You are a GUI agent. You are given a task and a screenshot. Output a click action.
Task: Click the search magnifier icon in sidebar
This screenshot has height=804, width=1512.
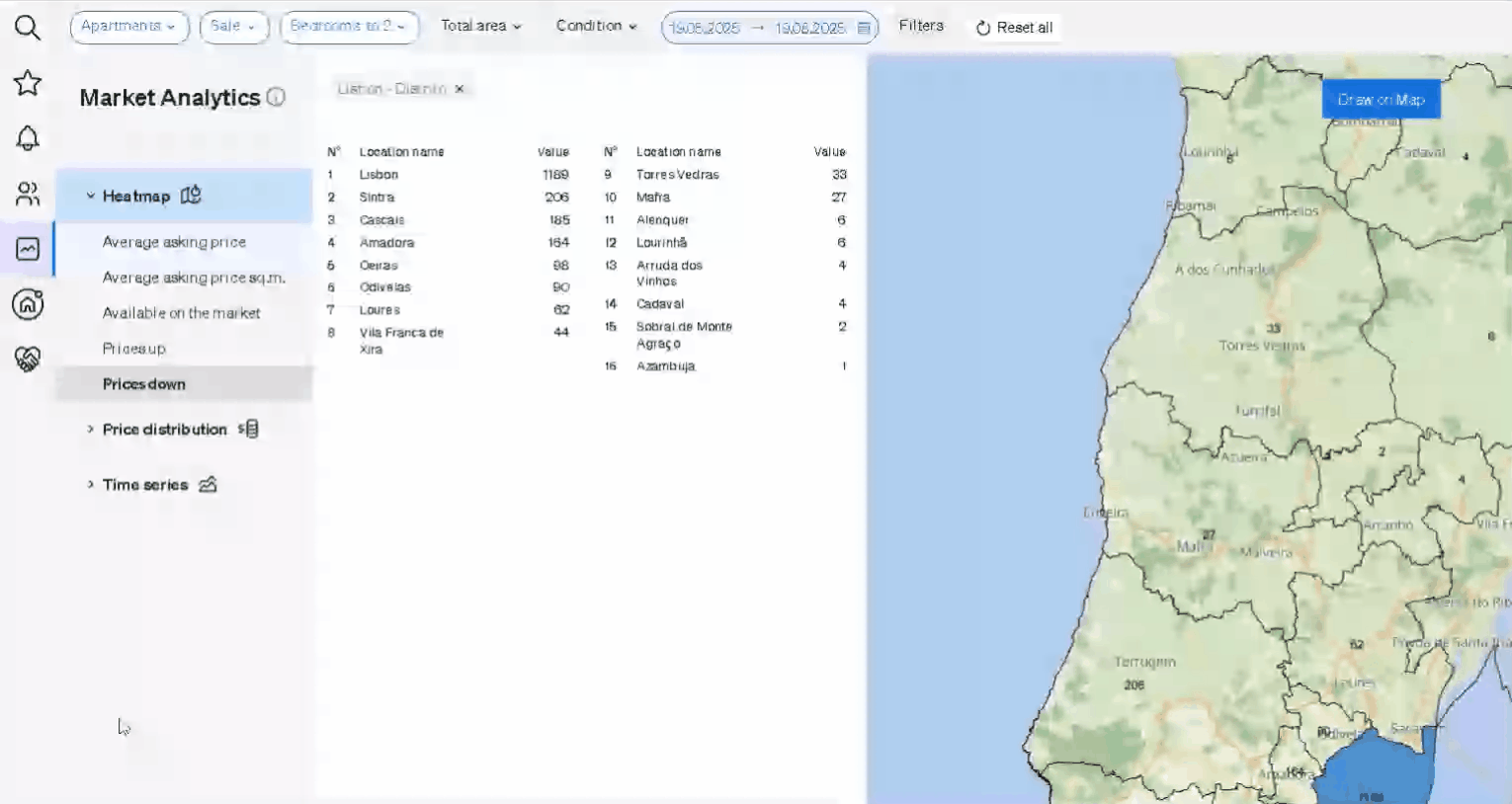pos(28,28)
